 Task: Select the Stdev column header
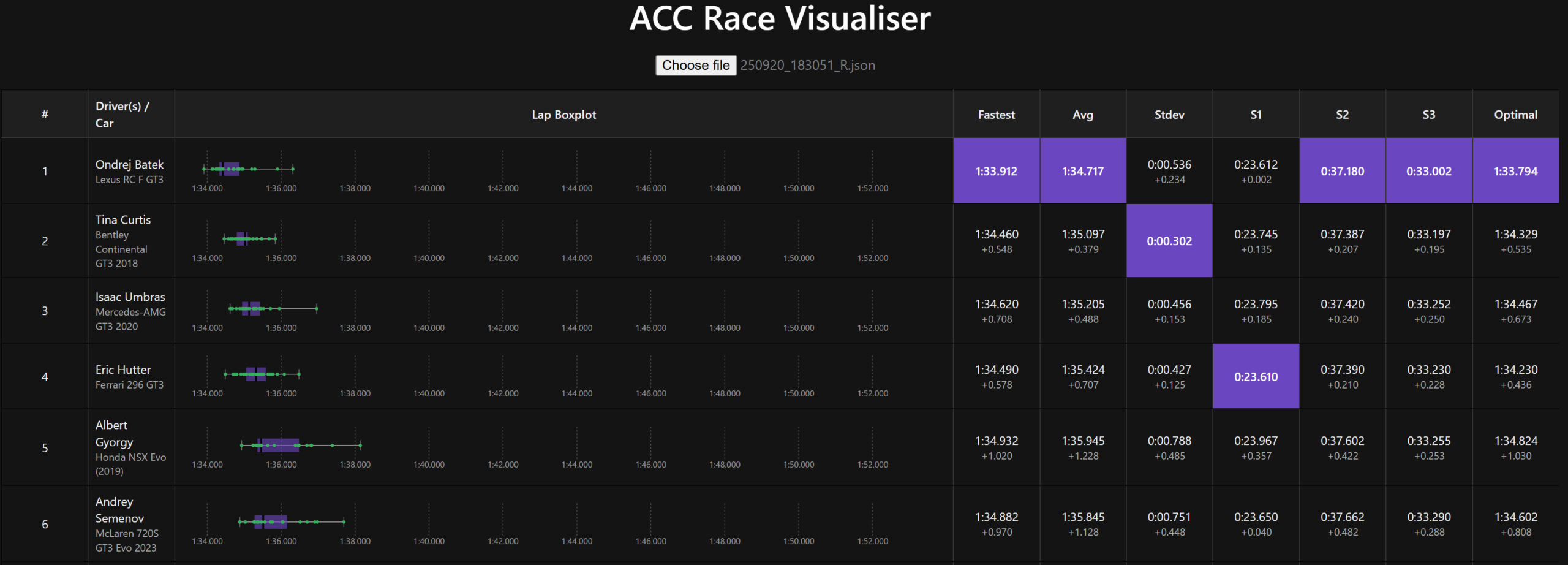[x=1169, y=115]
